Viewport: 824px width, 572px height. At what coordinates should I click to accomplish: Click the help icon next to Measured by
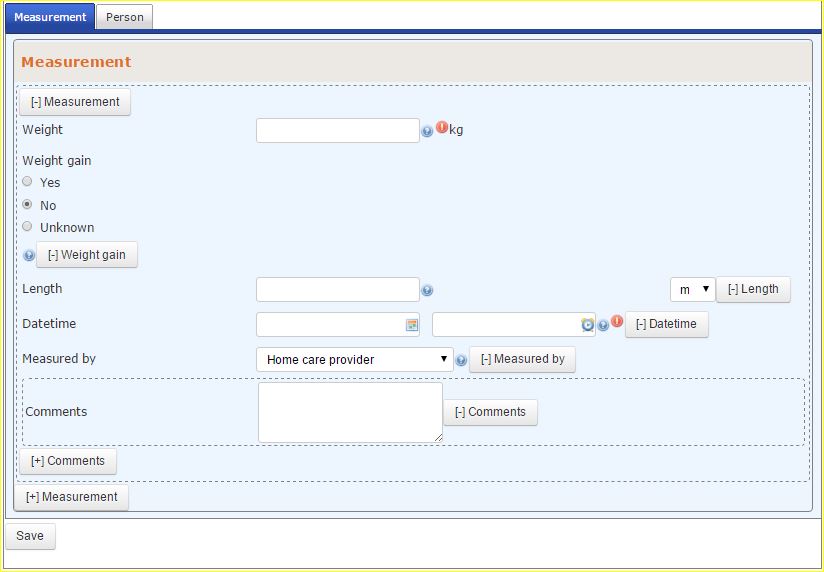point(461,361)
